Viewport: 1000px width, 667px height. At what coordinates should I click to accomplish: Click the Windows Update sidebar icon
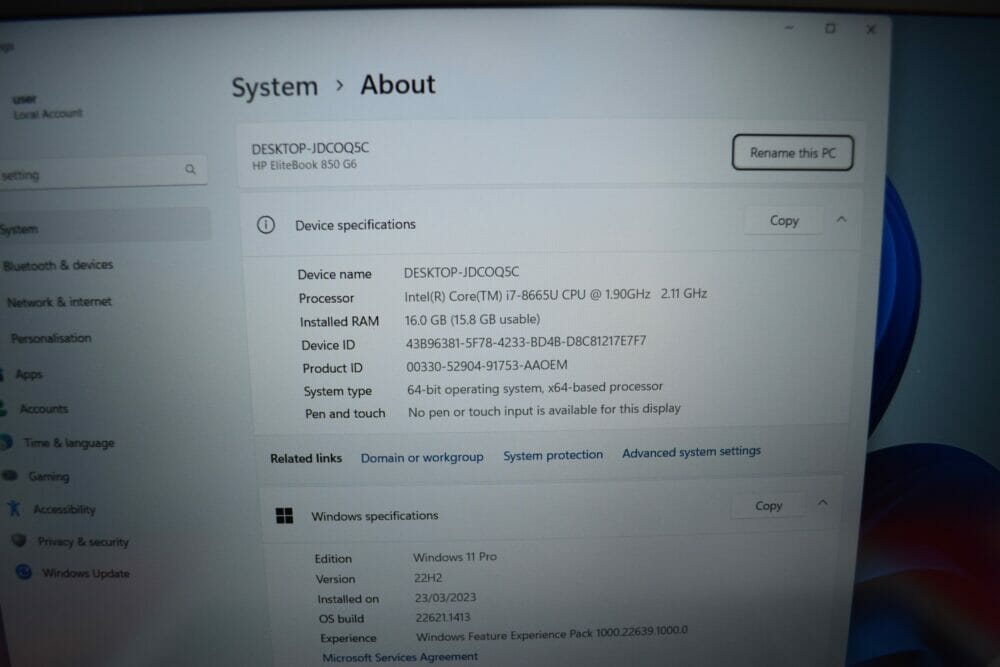24,572
